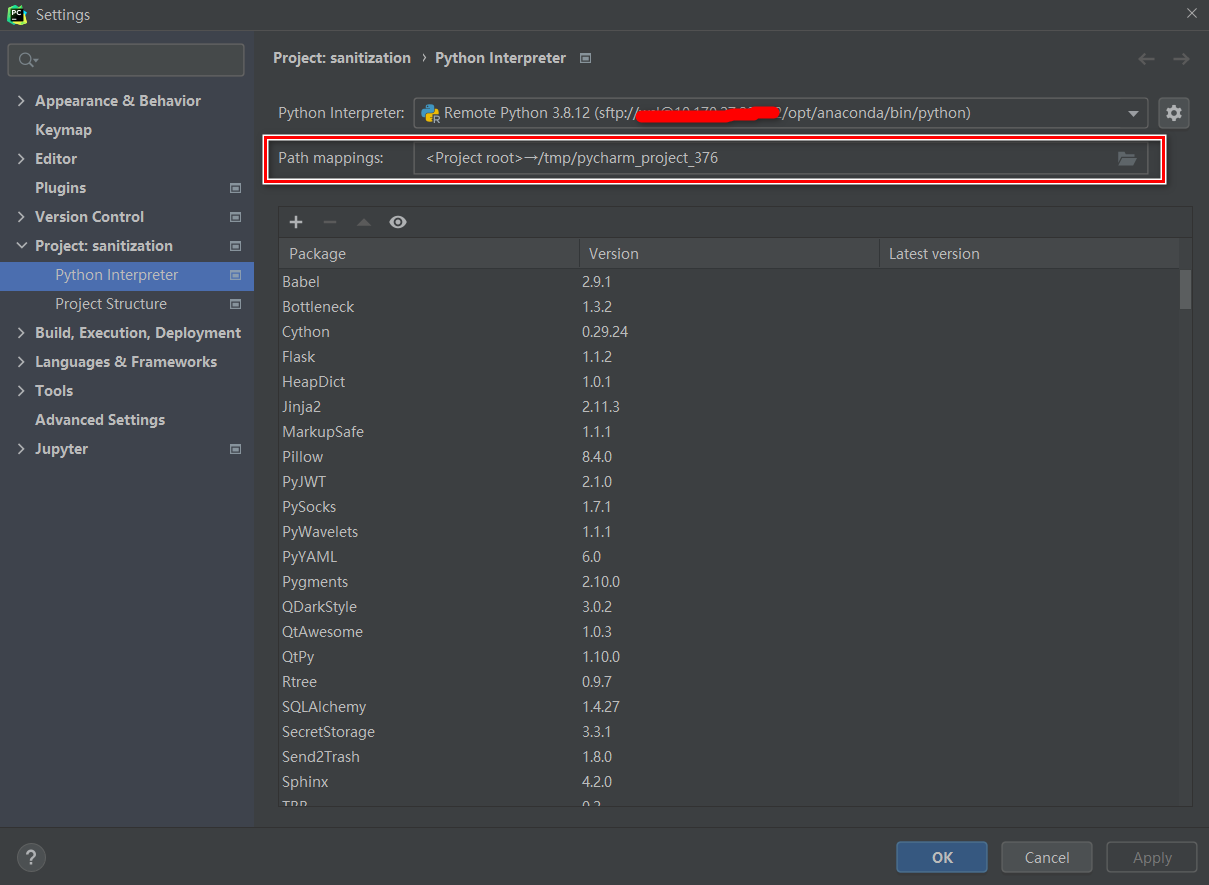Click the Path mappings folder icon
This screenshot has width=1209, height=885.
point(1127,158)
